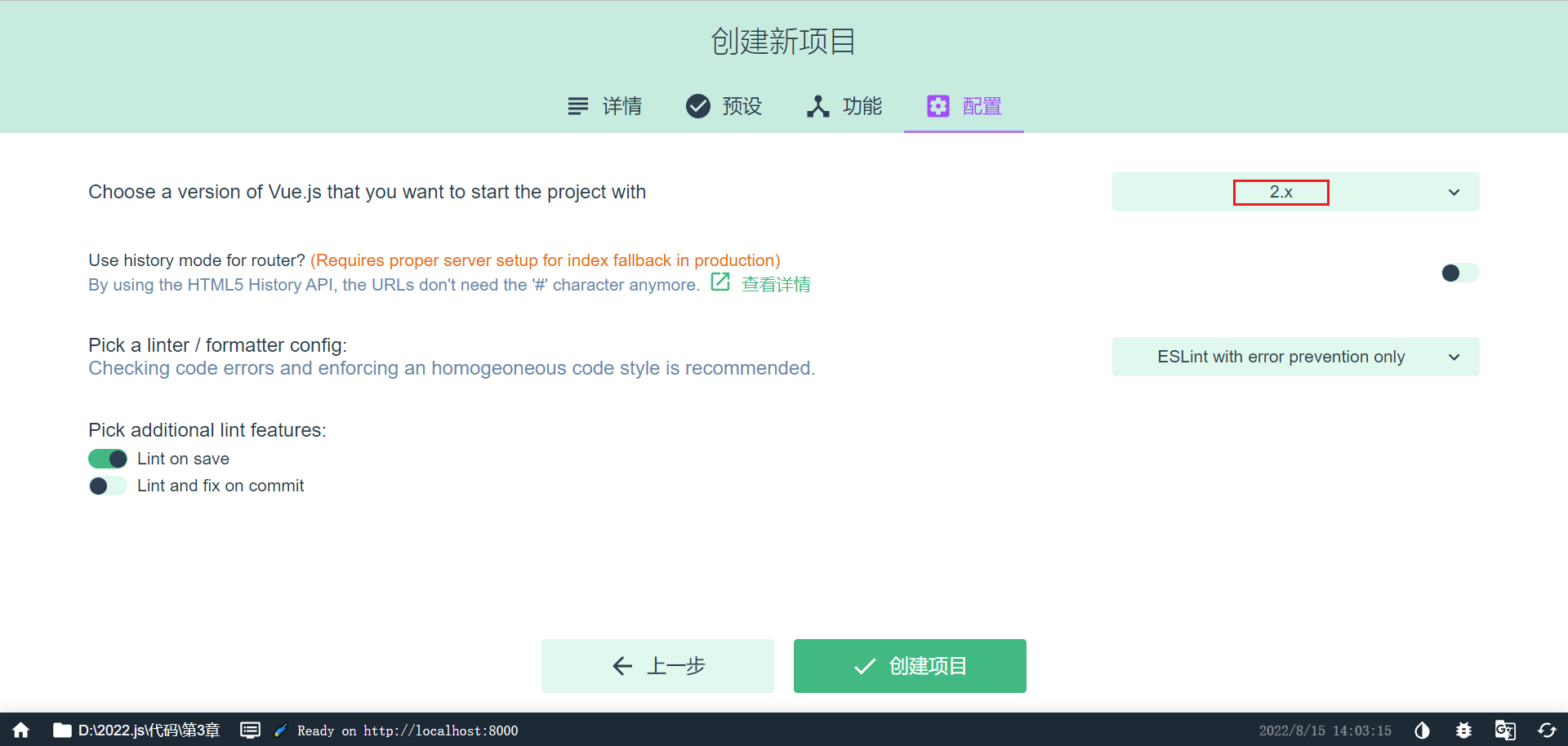Expand the Vue version dropdown arrow

click(1454, 193)
